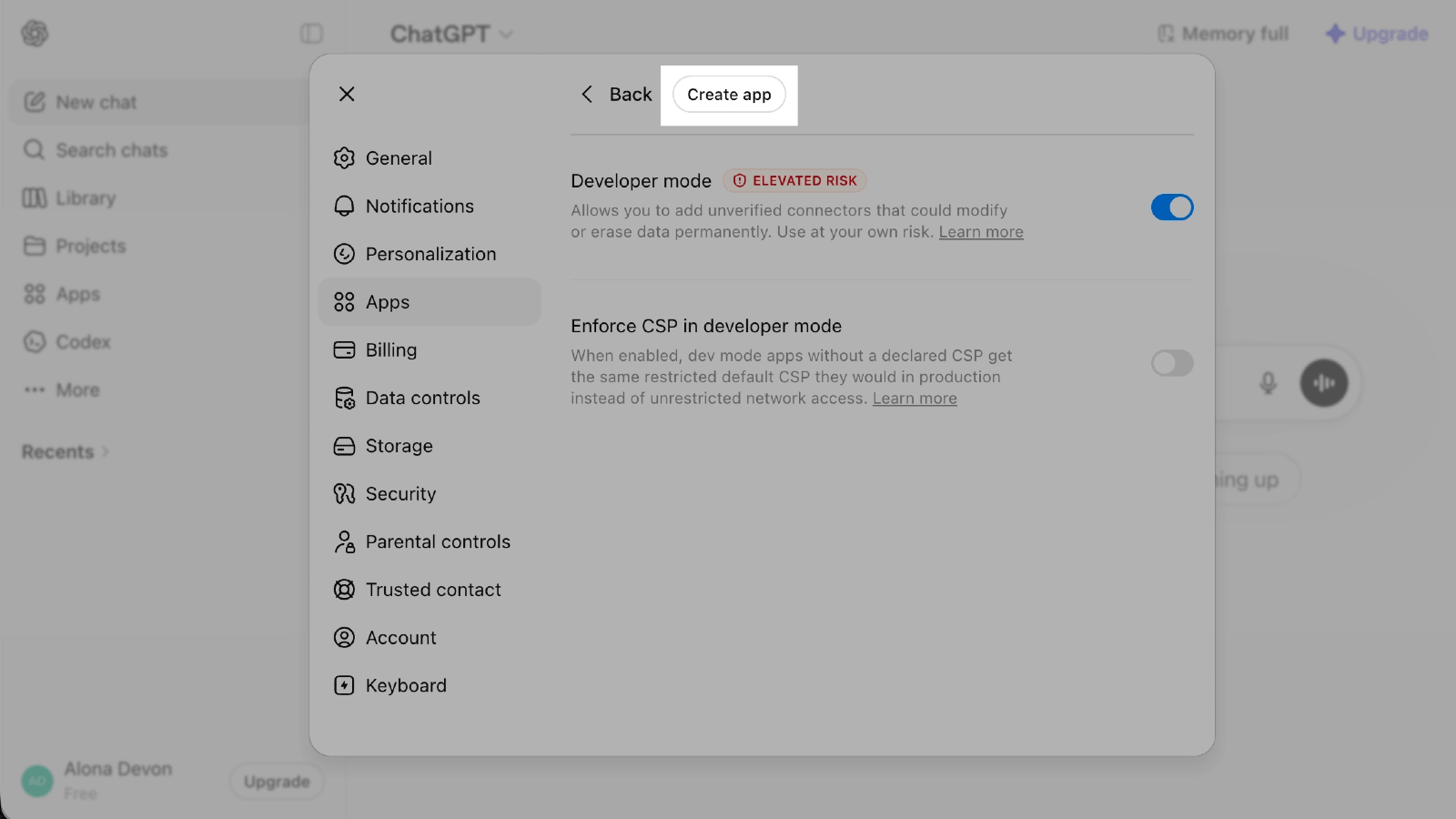Select Apps settings tab
Viewport: 1456px width, 819px height.
pos(430,302)
